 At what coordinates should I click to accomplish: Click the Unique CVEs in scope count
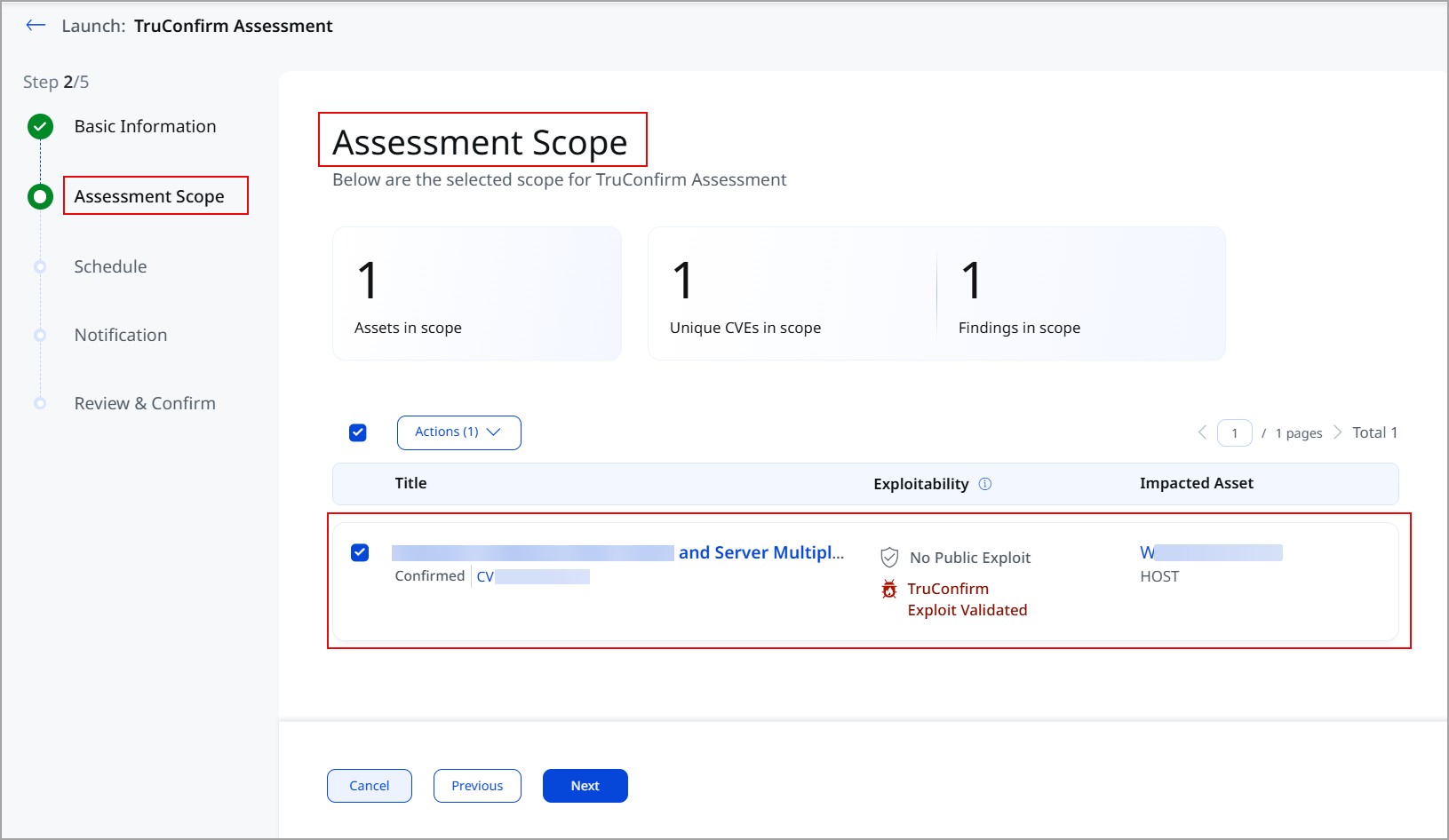(682, 280)
